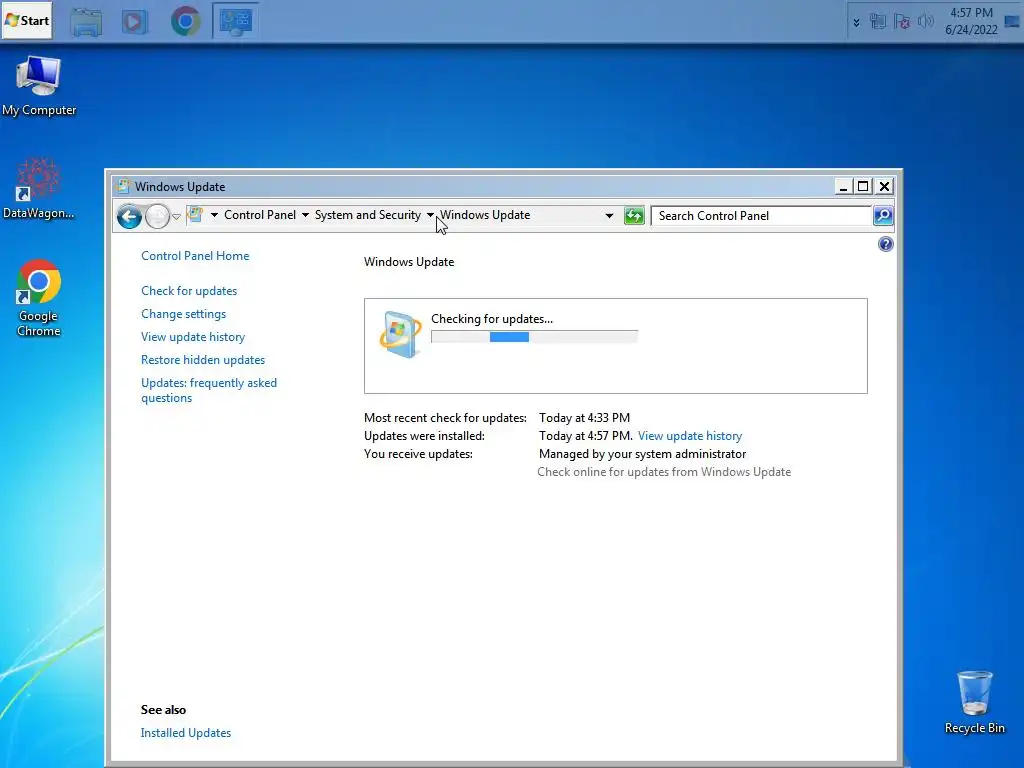Go to Control Panel breadcrumb

pos(260,215)
